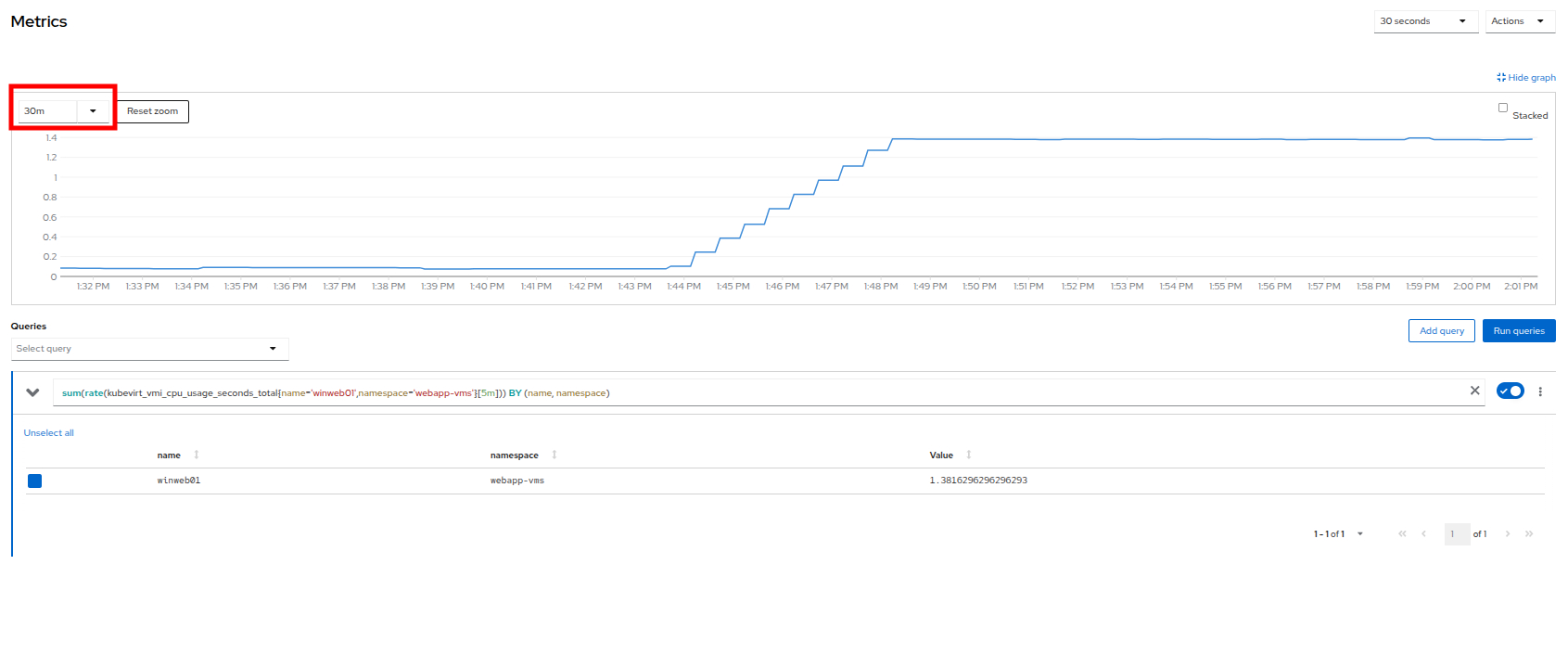Screen dimensions: 1568x667
Task: Click the Metrics page heading
Action: coord(39,21)
